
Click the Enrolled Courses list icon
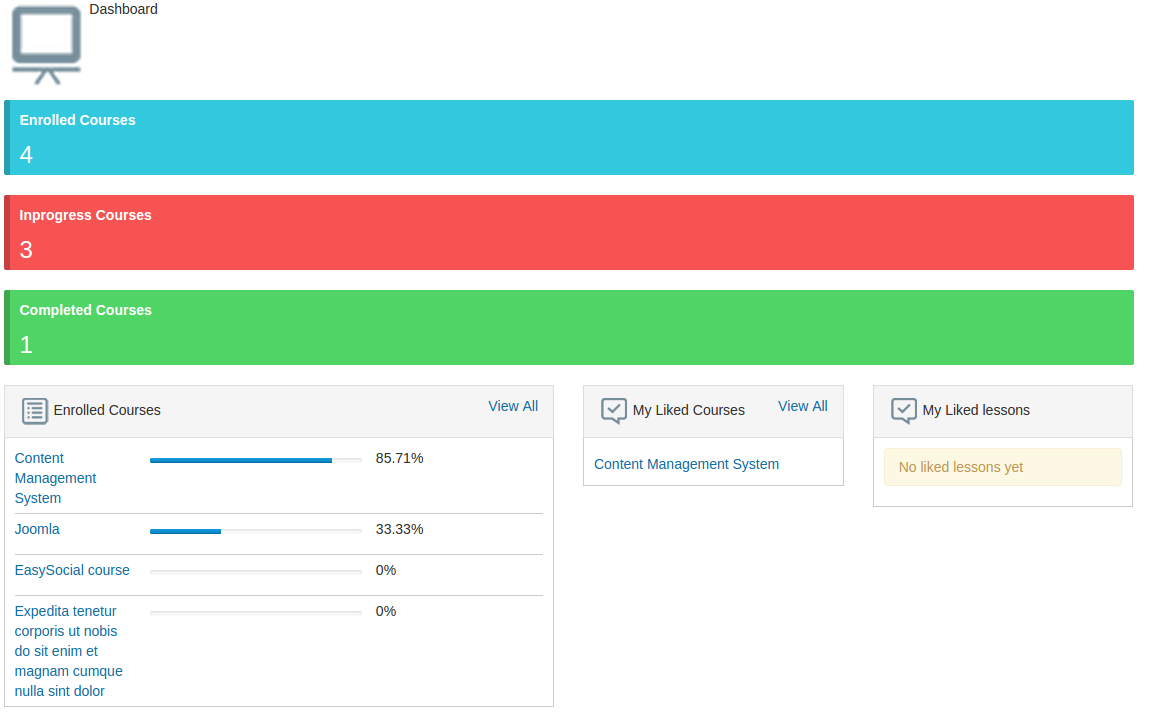click(35, 411)
